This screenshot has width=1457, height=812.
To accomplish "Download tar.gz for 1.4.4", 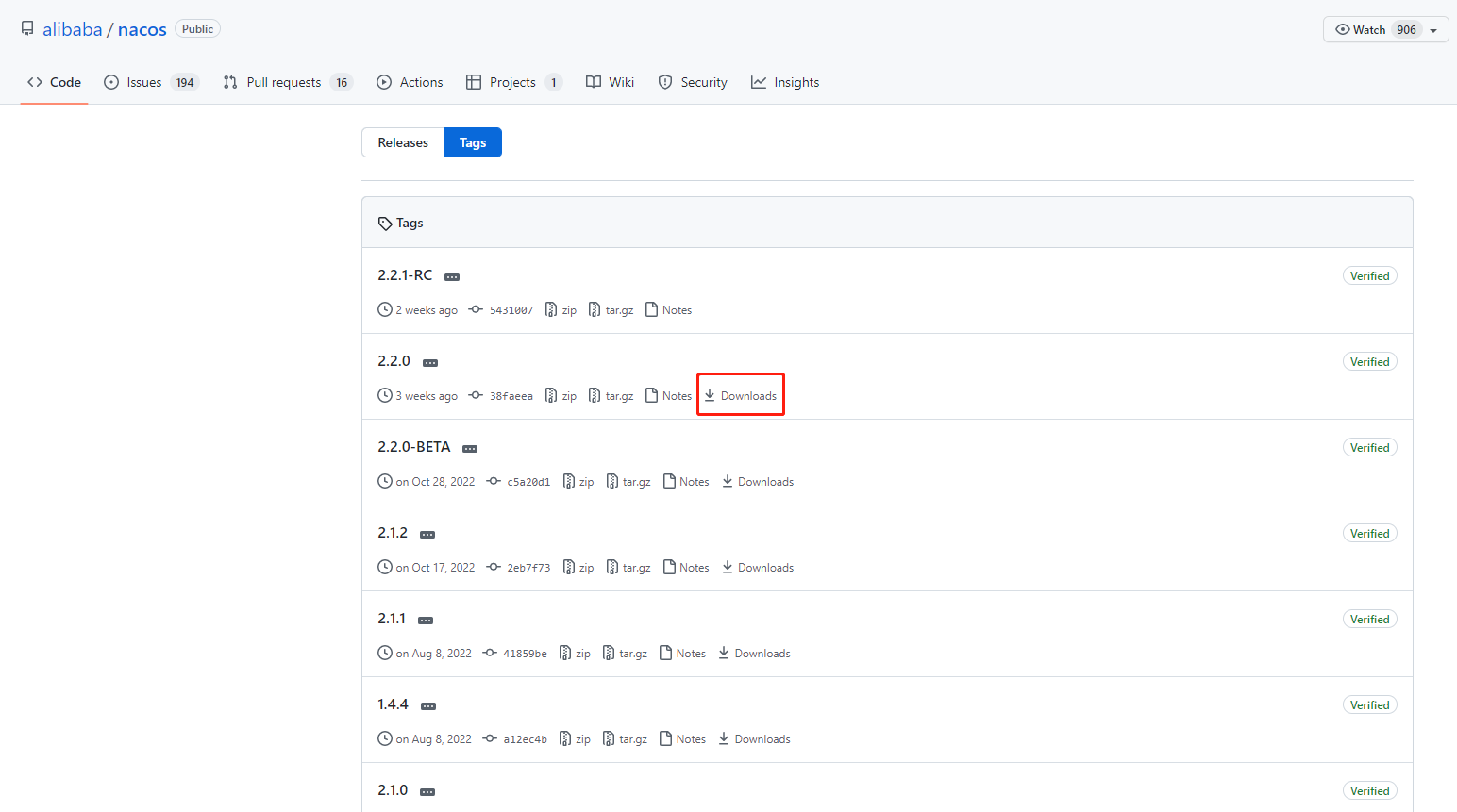I will coord(625,739).
